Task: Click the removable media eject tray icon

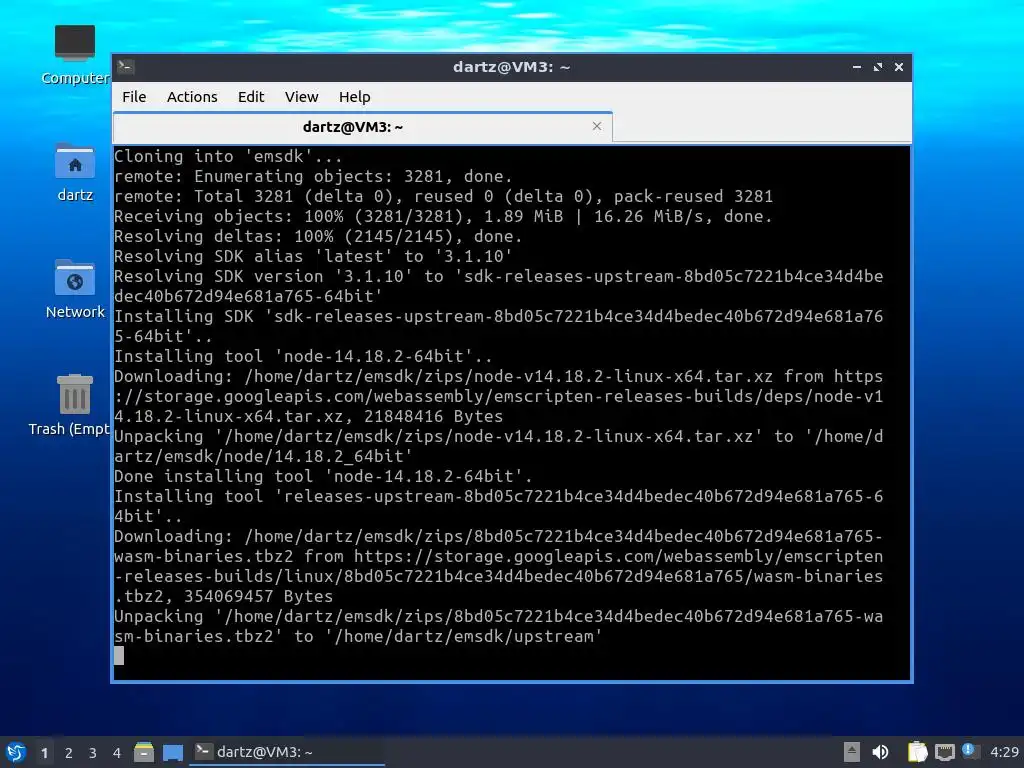Action: (852, 752)
